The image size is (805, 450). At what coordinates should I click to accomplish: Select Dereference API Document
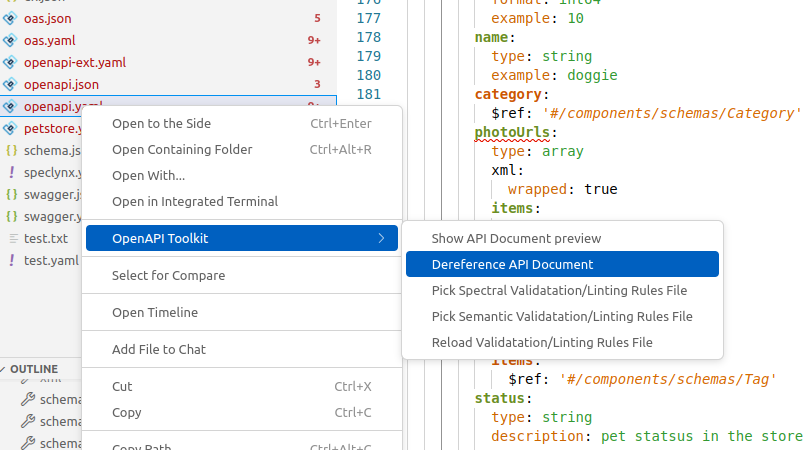pyautogui.click(x=512, y=264)
